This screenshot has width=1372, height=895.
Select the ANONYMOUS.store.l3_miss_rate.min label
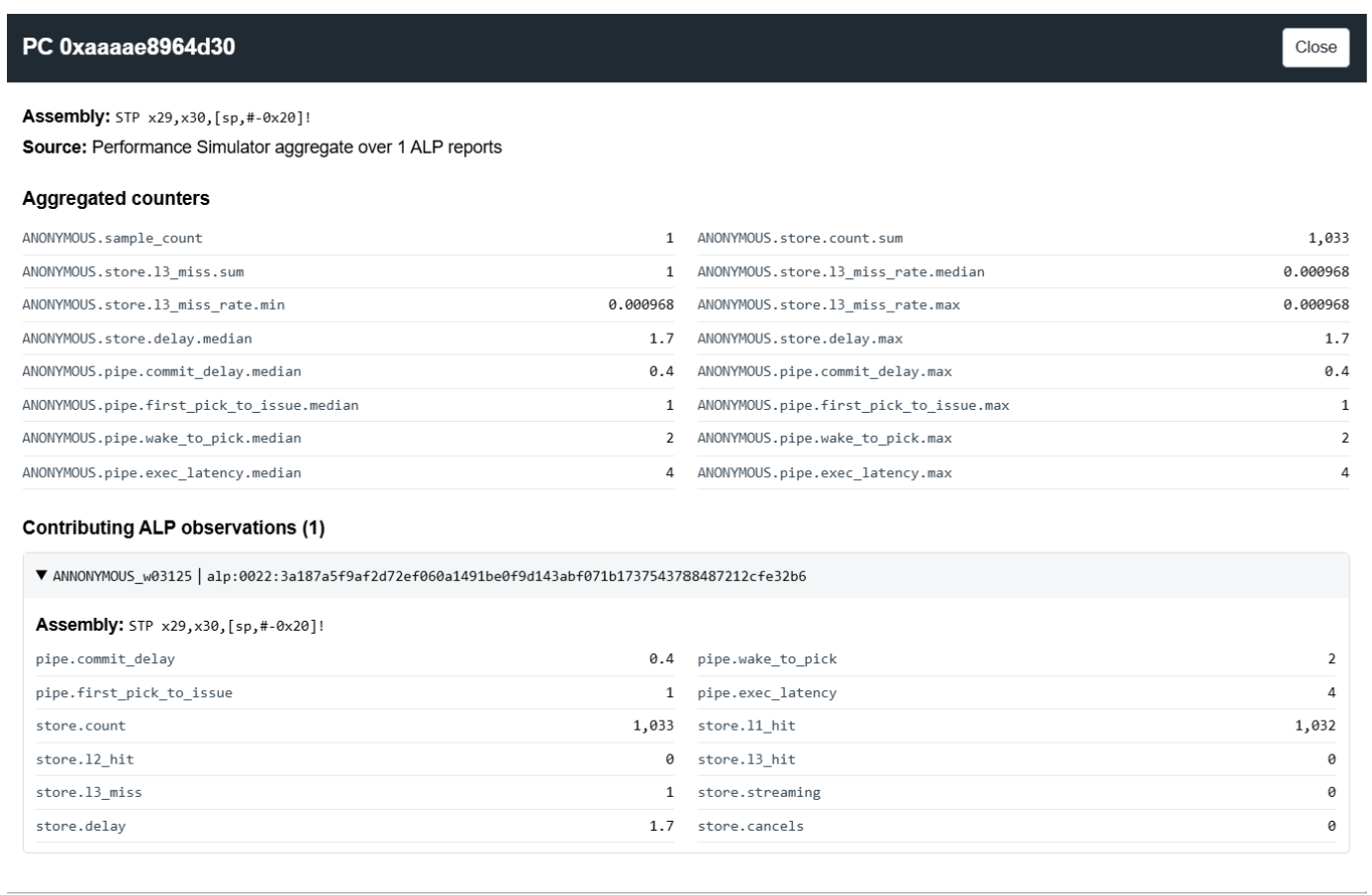point(153,305)
